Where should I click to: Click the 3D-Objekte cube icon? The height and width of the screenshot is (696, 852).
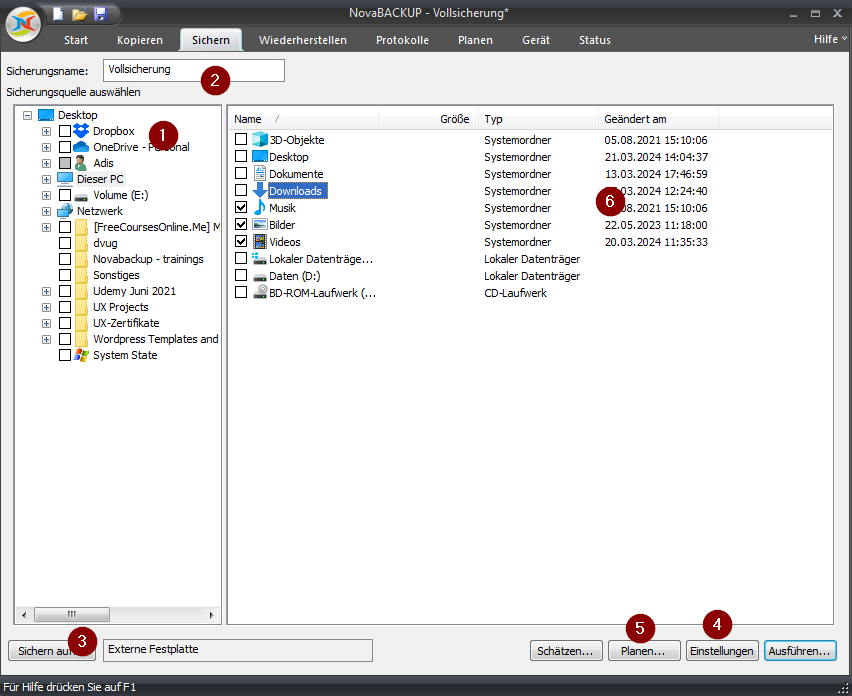tap(260, 140)
